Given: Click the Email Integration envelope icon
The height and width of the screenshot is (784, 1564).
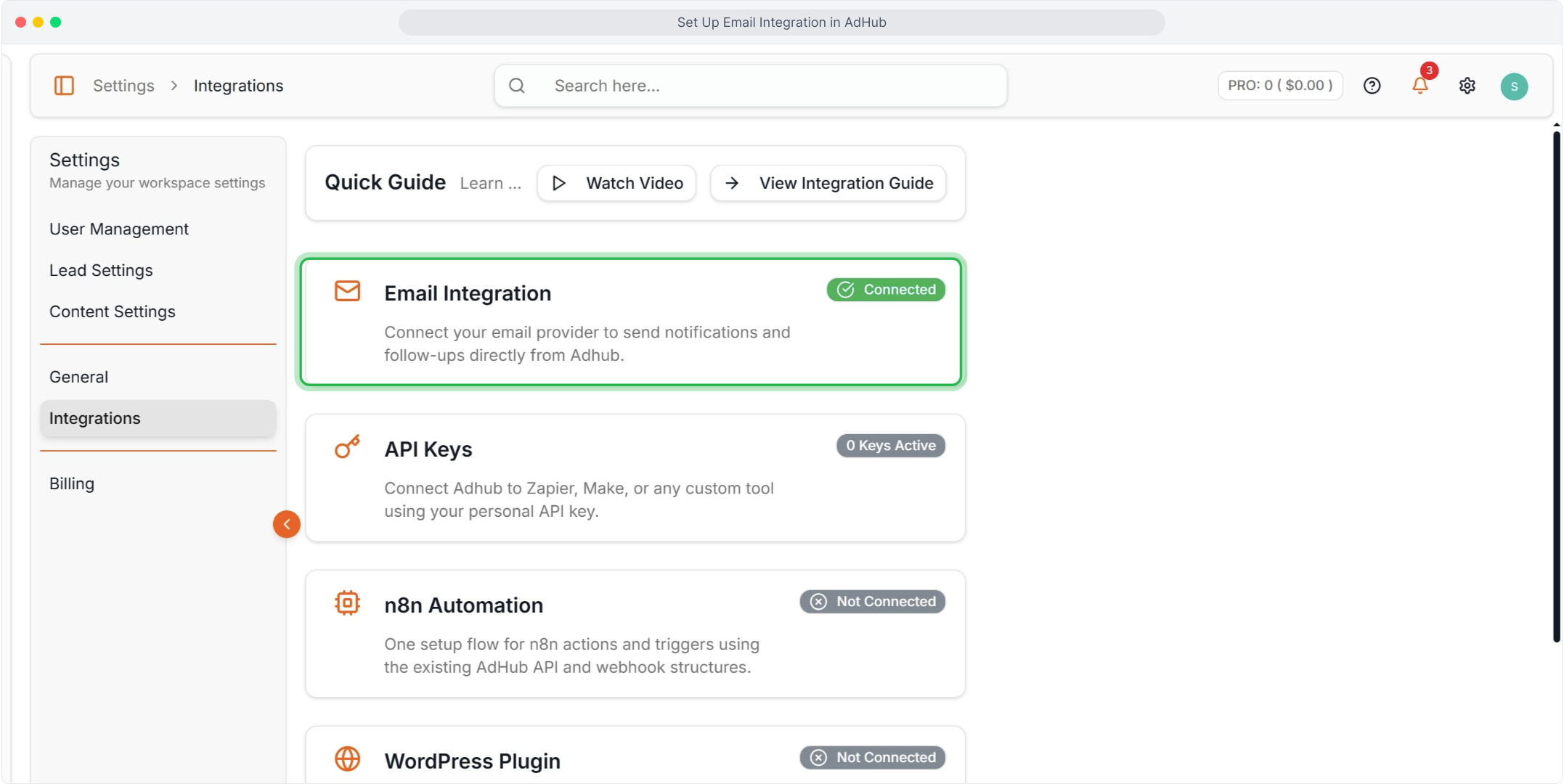Looking at the screenshot, I should 347,291.
